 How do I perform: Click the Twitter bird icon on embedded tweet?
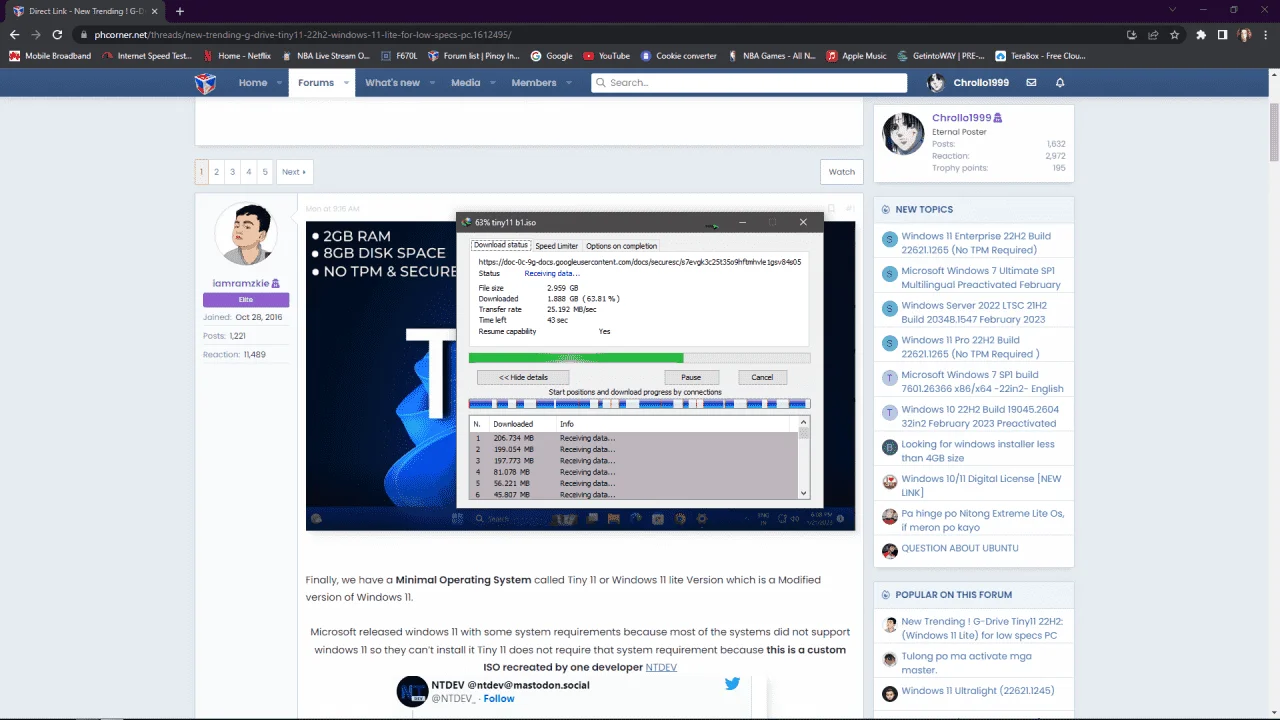(x=732, y=684)
